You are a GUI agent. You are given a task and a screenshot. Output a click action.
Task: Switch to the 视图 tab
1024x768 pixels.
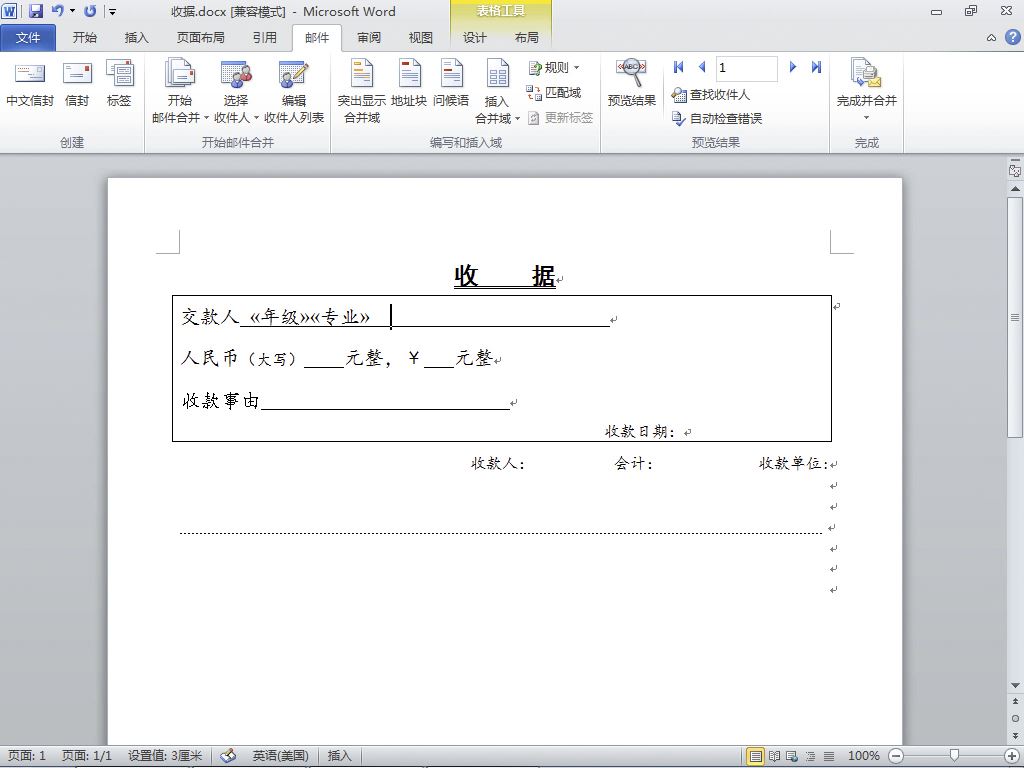421,38
